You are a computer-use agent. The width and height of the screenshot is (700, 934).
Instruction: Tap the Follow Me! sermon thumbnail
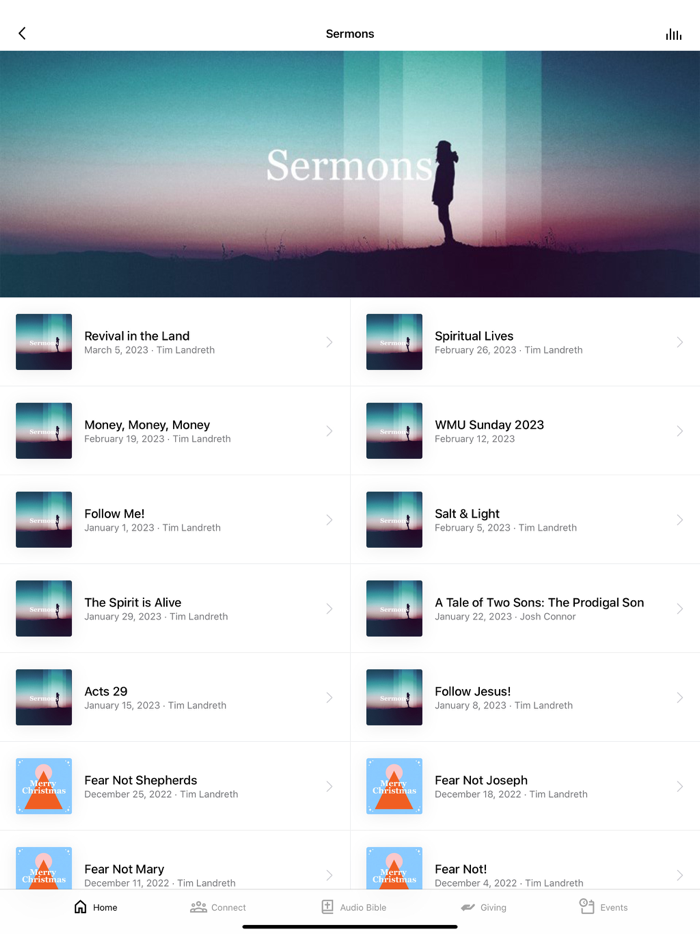(x=44, y=519)
